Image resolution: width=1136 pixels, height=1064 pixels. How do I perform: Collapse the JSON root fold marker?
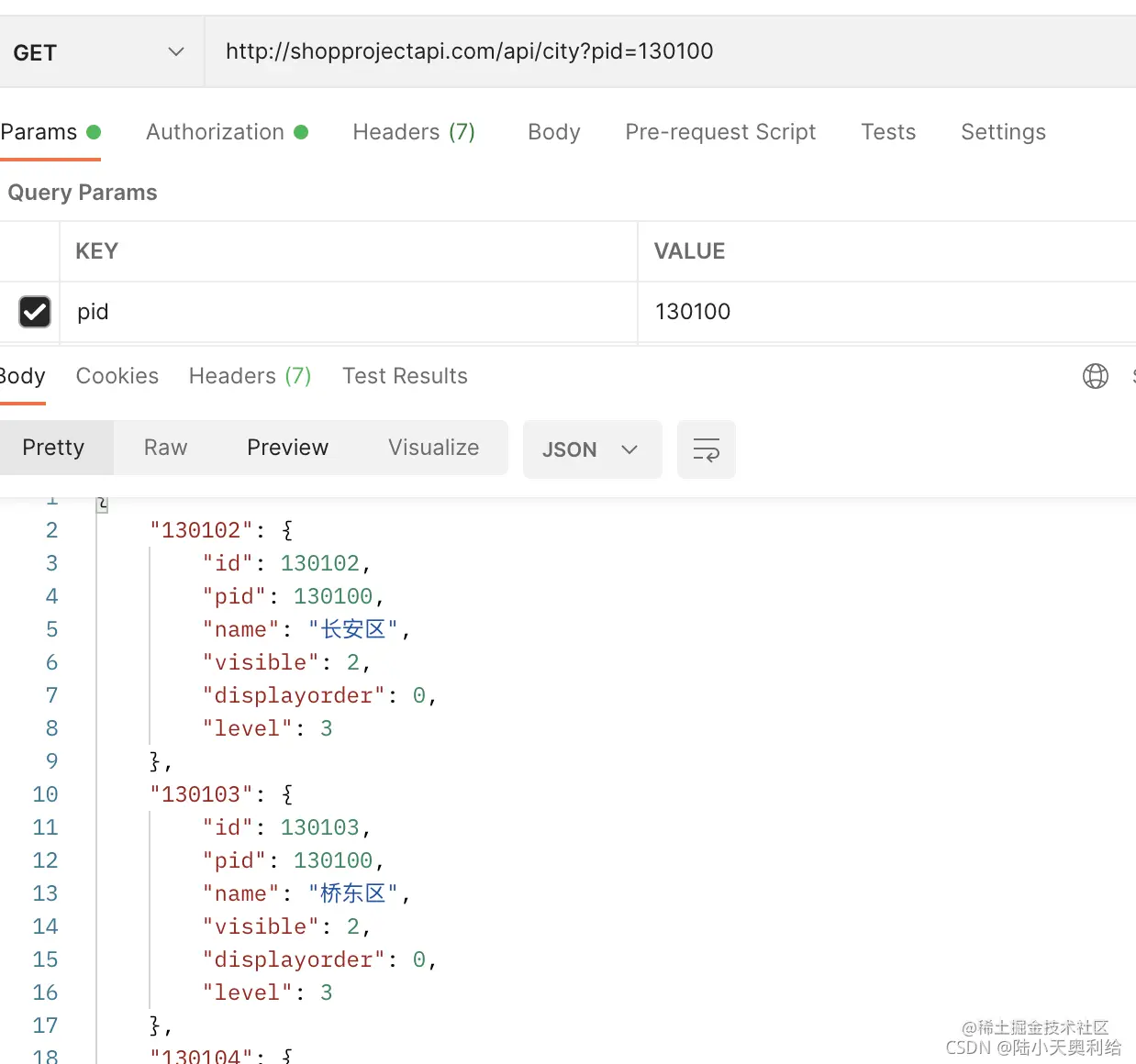click(102, 504)
